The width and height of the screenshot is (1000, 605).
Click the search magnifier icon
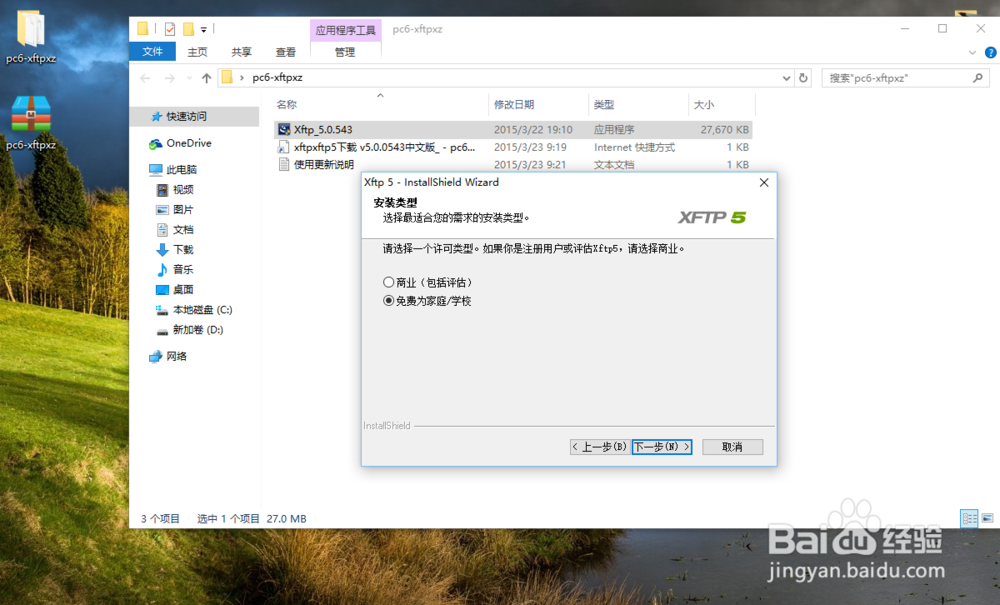978,78
